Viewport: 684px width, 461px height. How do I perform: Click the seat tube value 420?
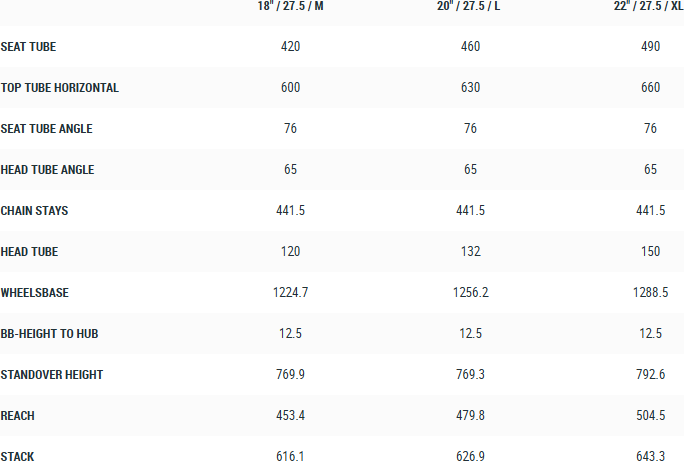pyautogui.click(x=290, y=47)
